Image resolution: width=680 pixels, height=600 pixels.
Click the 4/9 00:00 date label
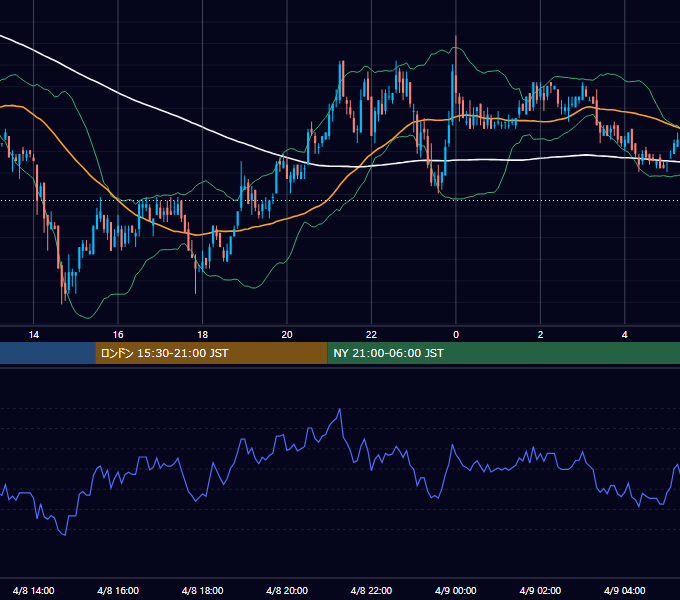[456, 590]
